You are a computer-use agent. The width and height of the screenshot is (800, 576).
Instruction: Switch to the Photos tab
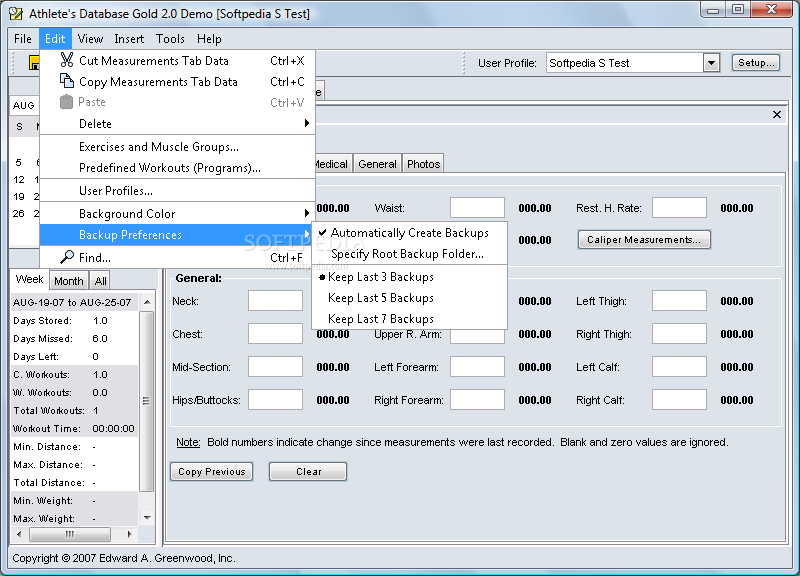click(423, 164)
